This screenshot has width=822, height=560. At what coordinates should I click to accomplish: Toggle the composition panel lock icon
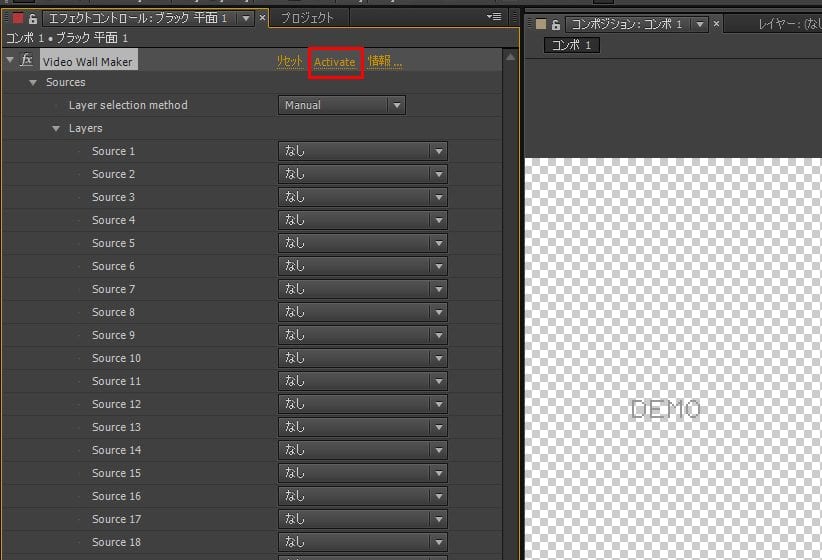coord(556,24)
